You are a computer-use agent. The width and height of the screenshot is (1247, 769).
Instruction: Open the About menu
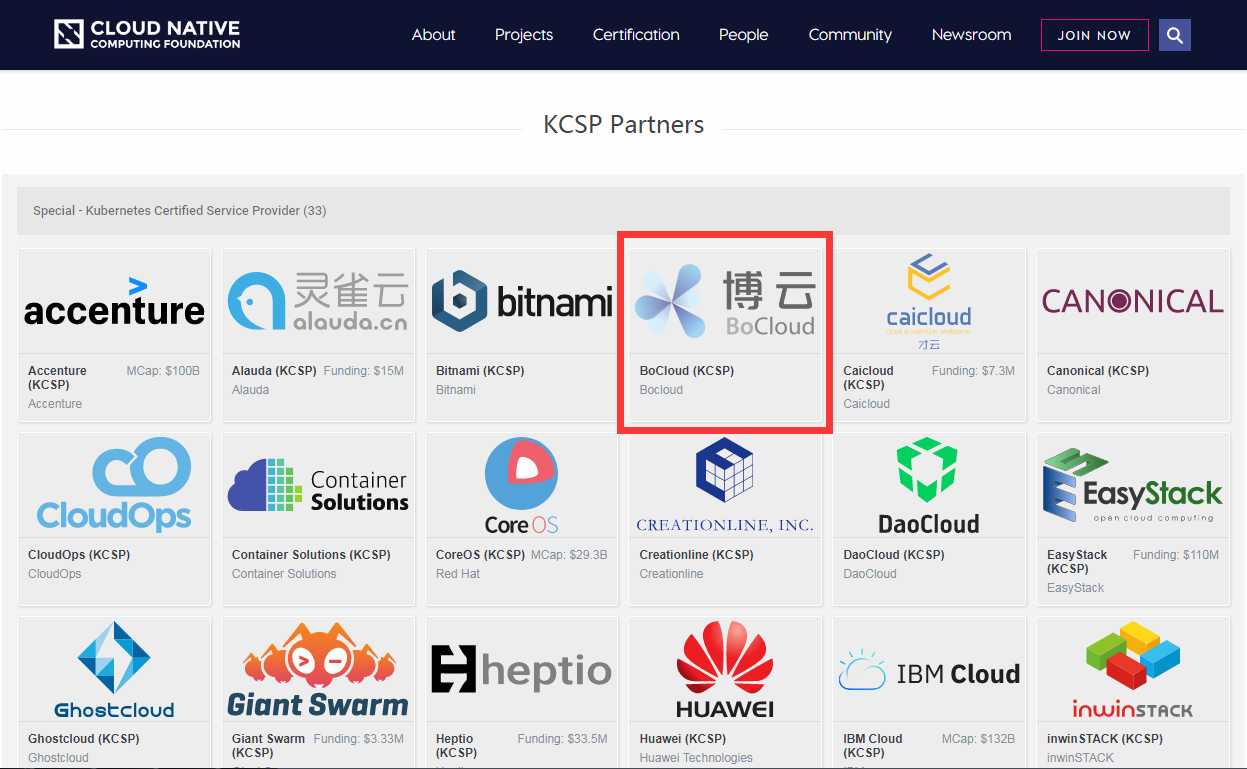(433, 35)
